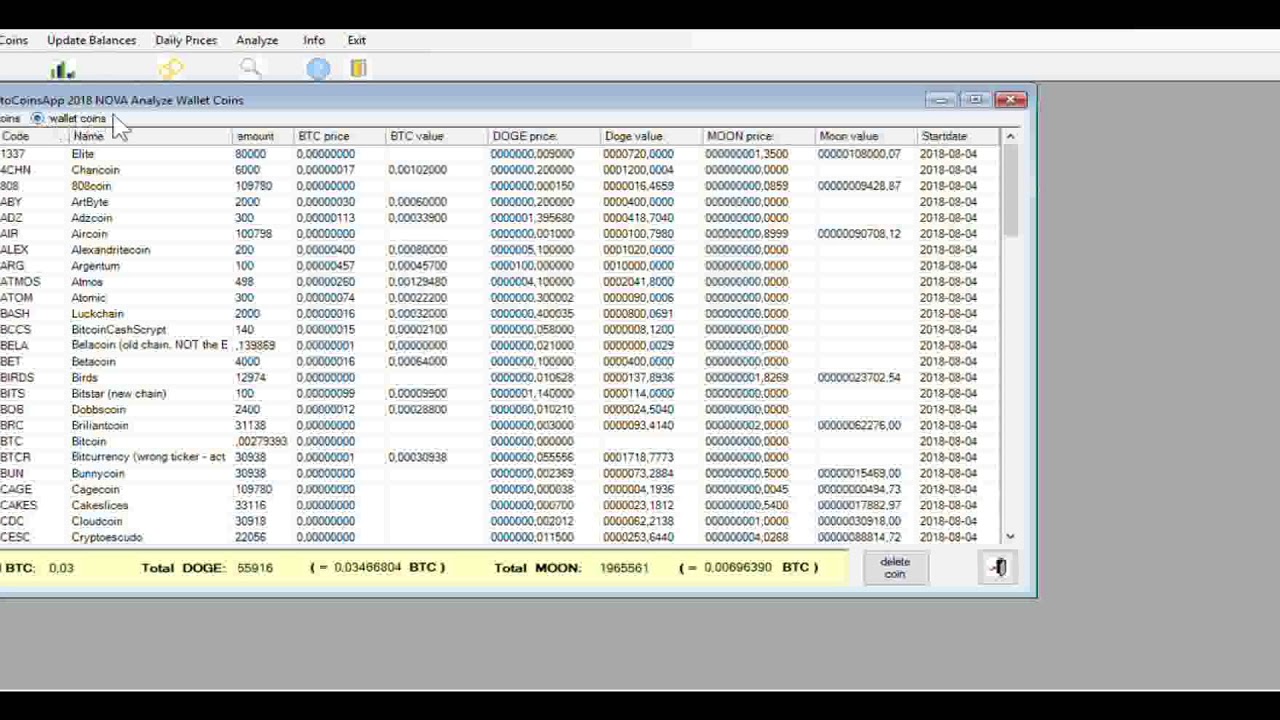Click the BTC price column header
Image resolution: width=1280 pixels, height=720 pixels.
coord(339,136)
